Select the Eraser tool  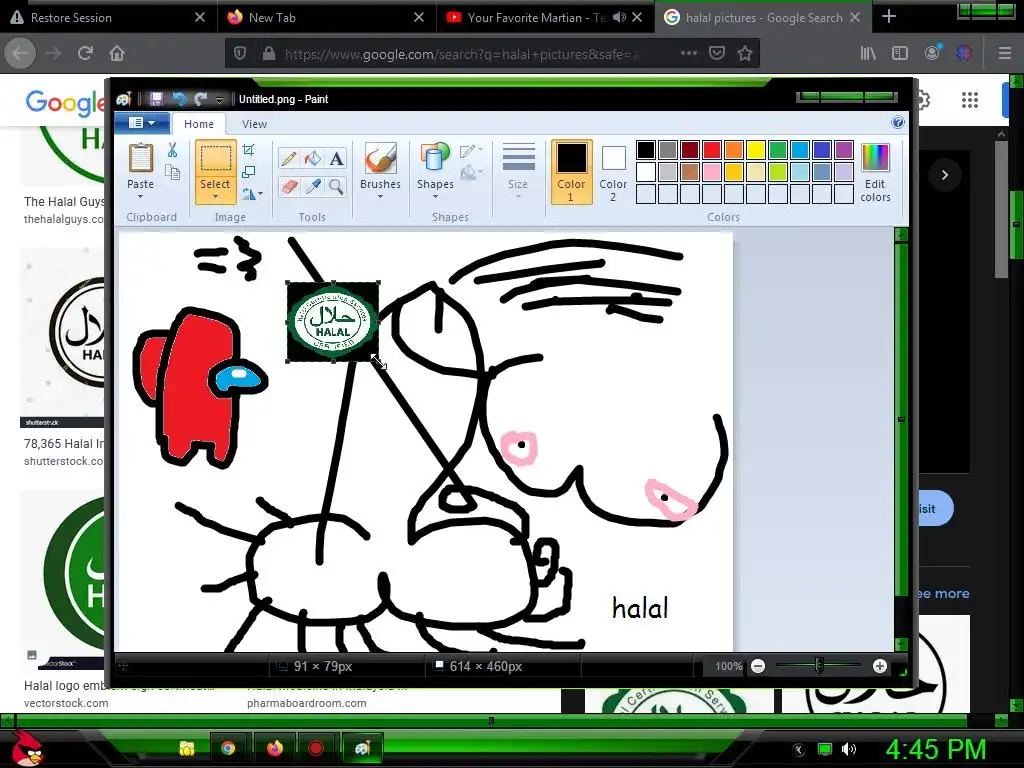289,187
